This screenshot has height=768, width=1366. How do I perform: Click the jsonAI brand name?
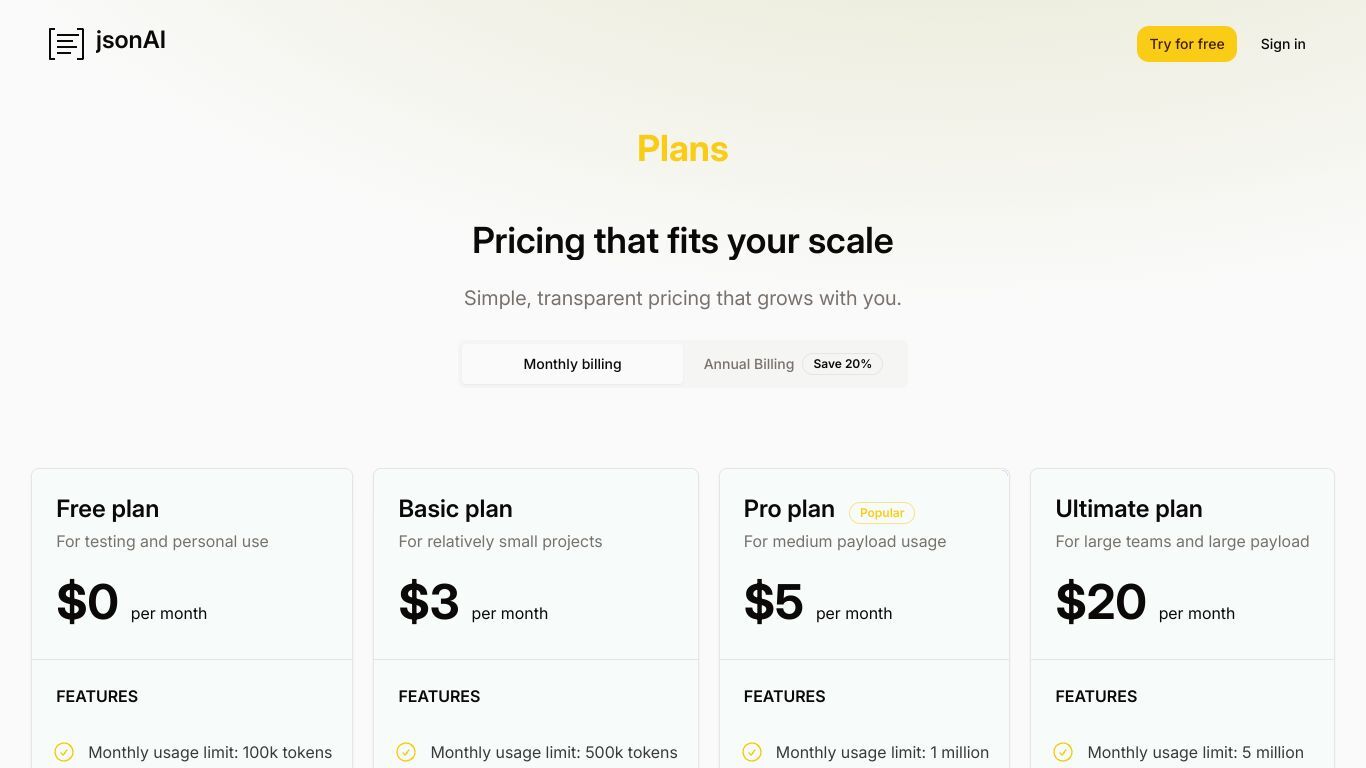tap(131, 41)
